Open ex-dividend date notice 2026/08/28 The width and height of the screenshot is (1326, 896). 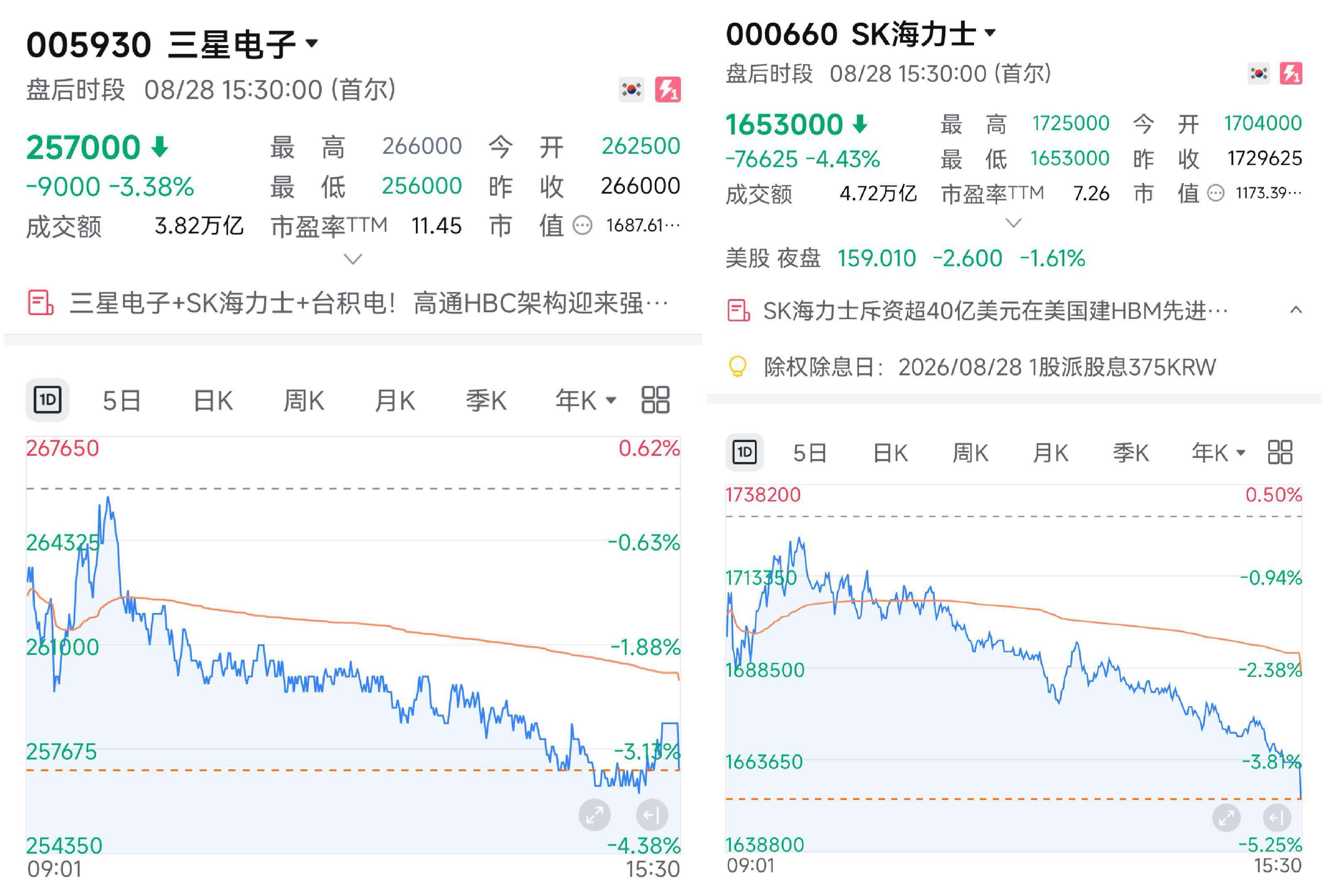990,367
